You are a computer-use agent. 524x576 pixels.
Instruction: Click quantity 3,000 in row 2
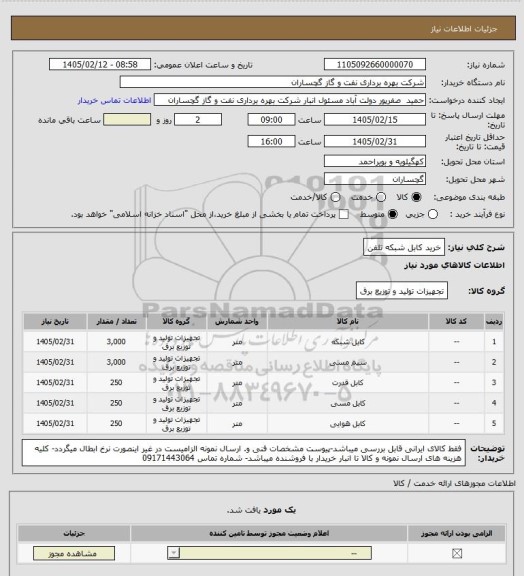pyautogui.click(x=116, y=362)
